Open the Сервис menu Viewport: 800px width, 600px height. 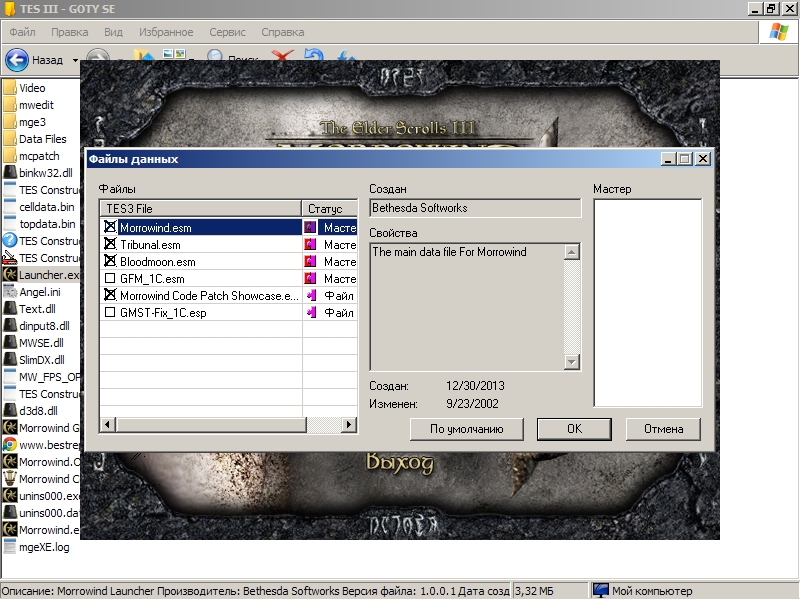(230, 32)
